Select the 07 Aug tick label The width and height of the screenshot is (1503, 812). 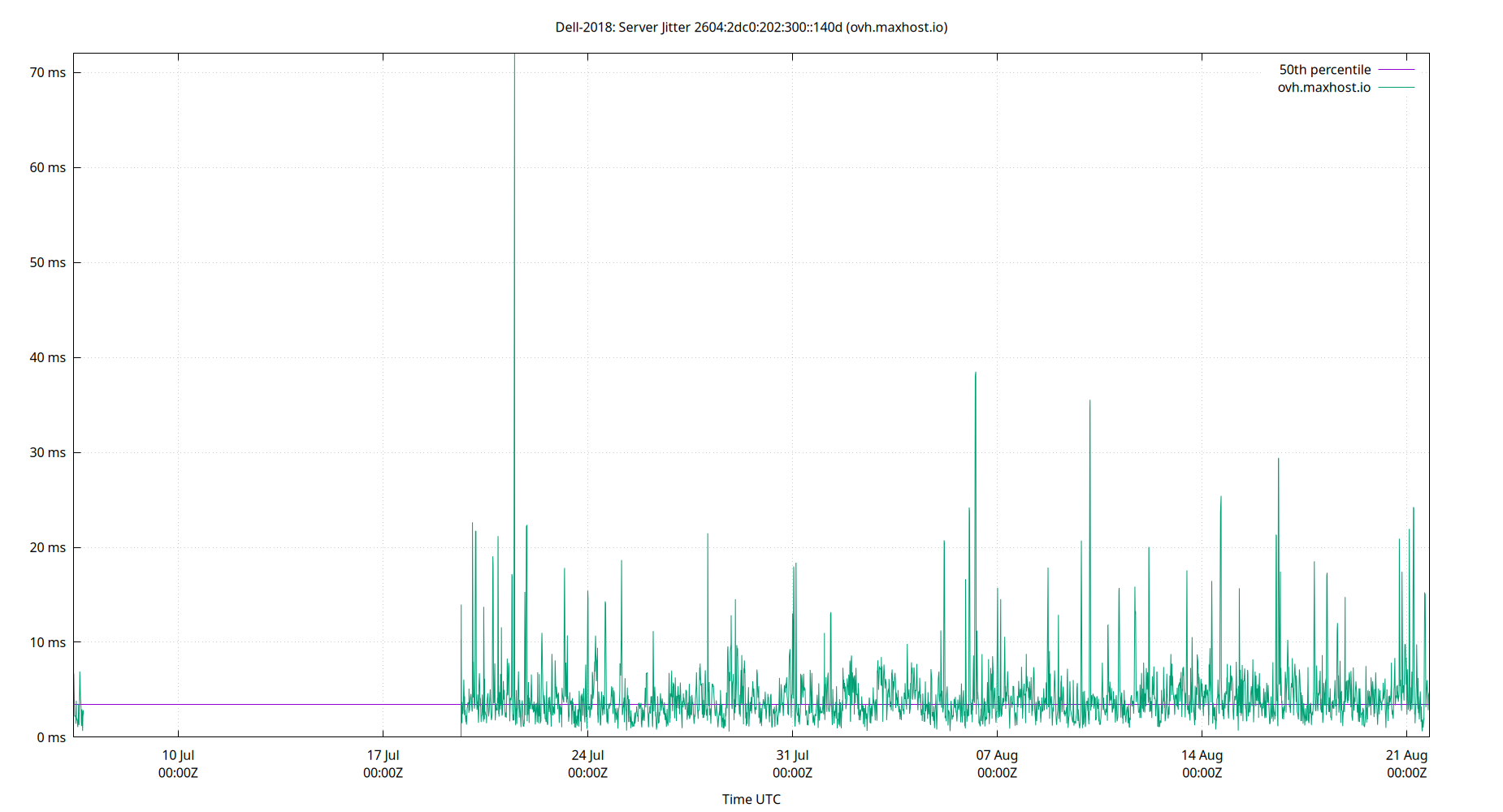998,755
